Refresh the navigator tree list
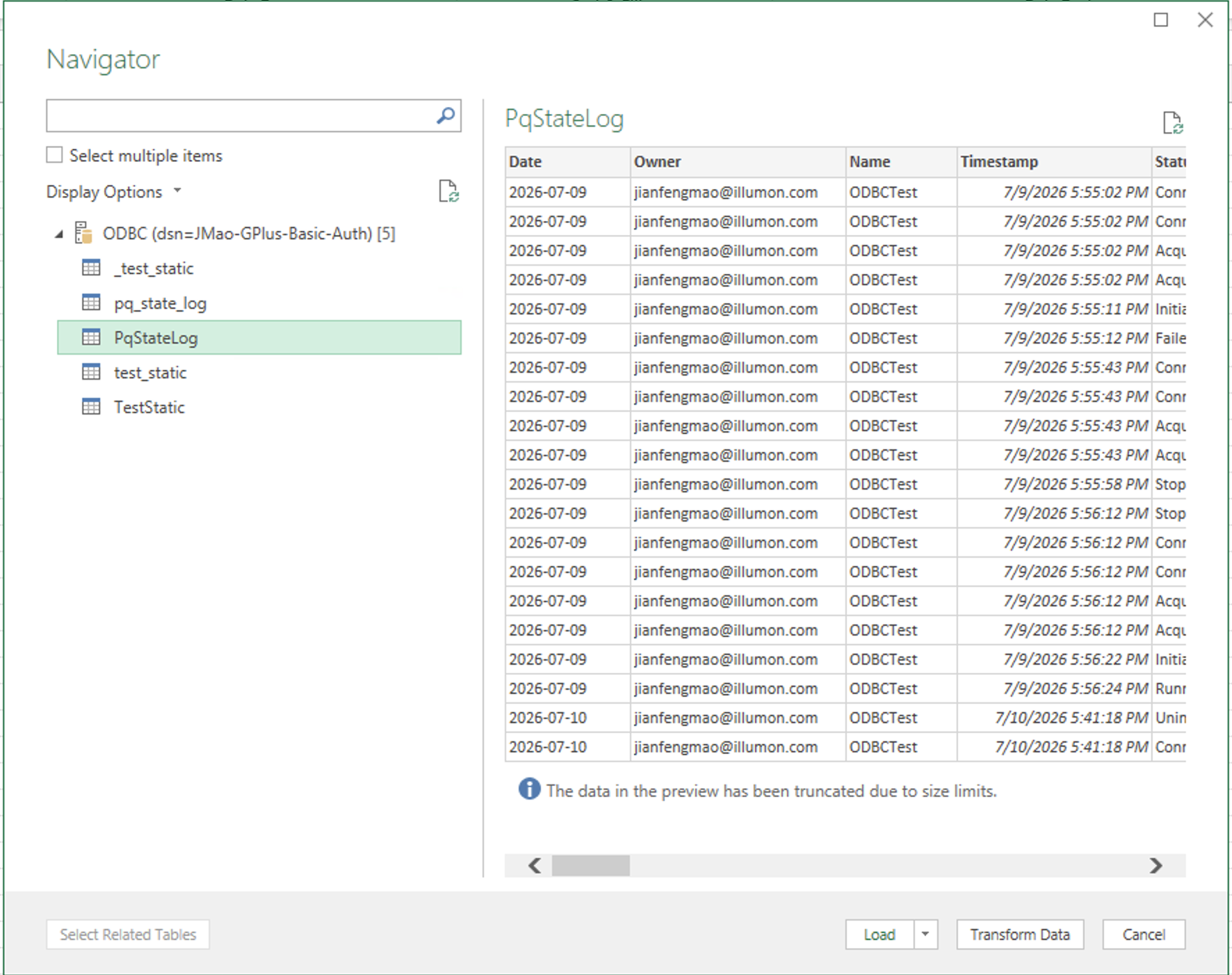 (x=448, y=191)
